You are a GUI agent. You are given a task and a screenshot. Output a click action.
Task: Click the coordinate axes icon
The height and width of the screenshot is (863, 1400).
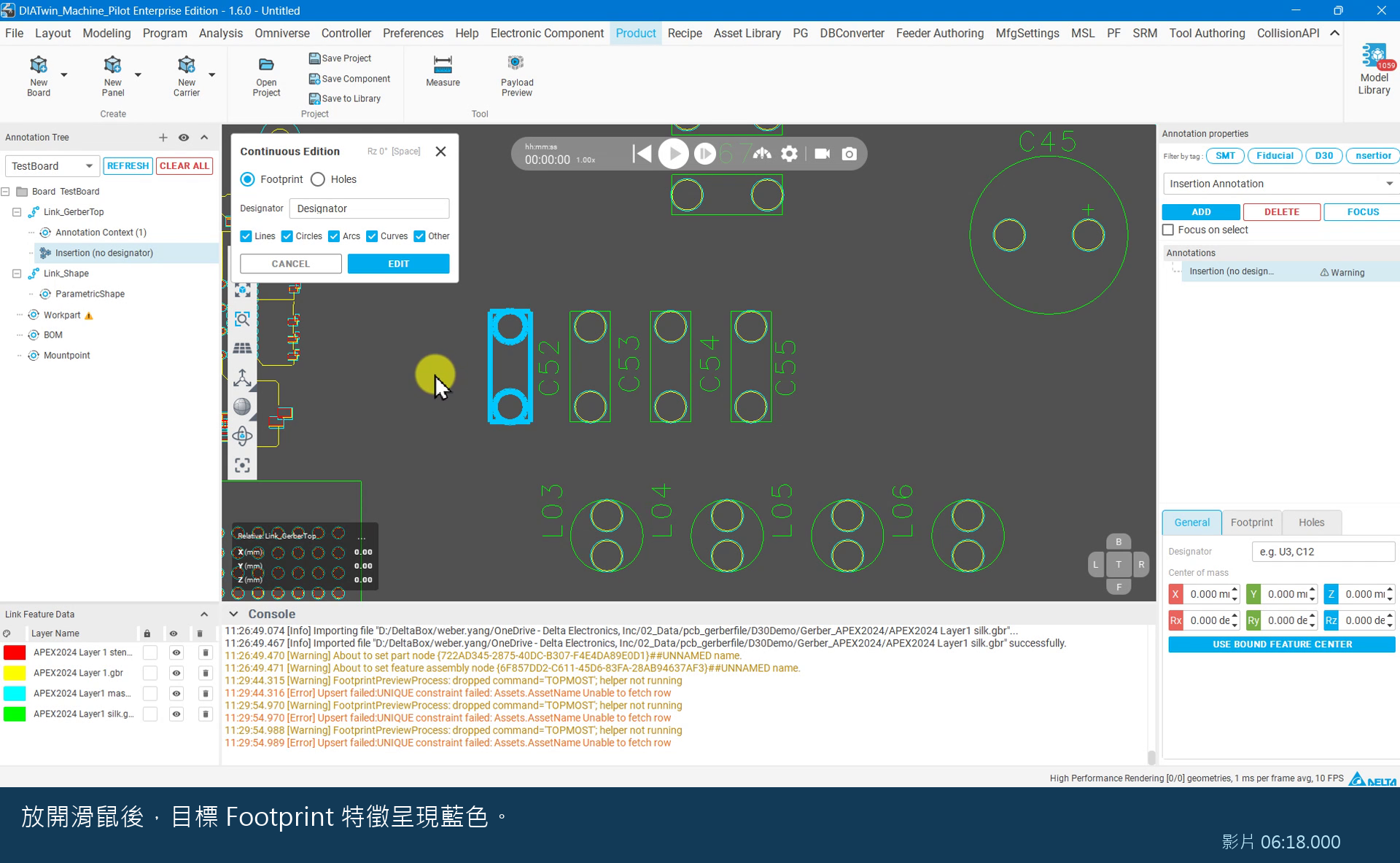point(242,378)
